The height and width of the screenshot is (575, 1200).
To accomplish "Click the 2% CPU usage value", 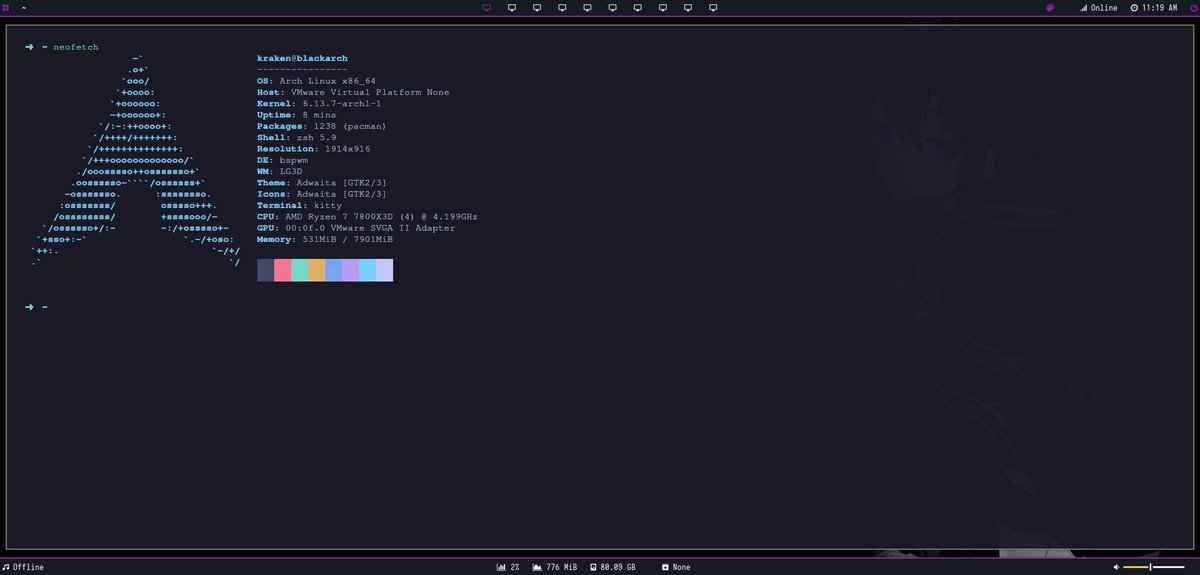I will (514, 567).
